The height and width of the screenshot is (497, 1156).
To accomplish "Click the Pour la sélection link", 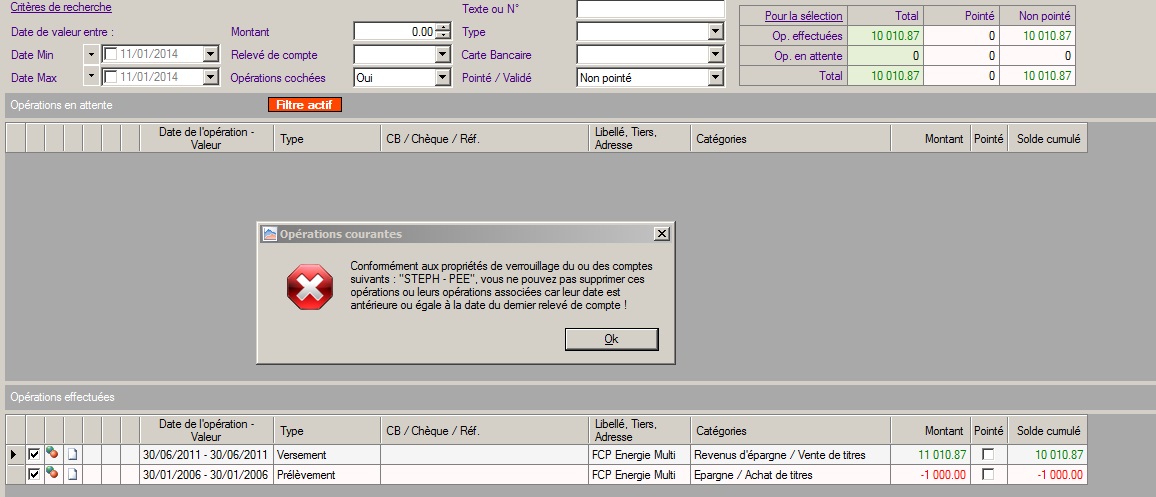I will tap(804, 15).
